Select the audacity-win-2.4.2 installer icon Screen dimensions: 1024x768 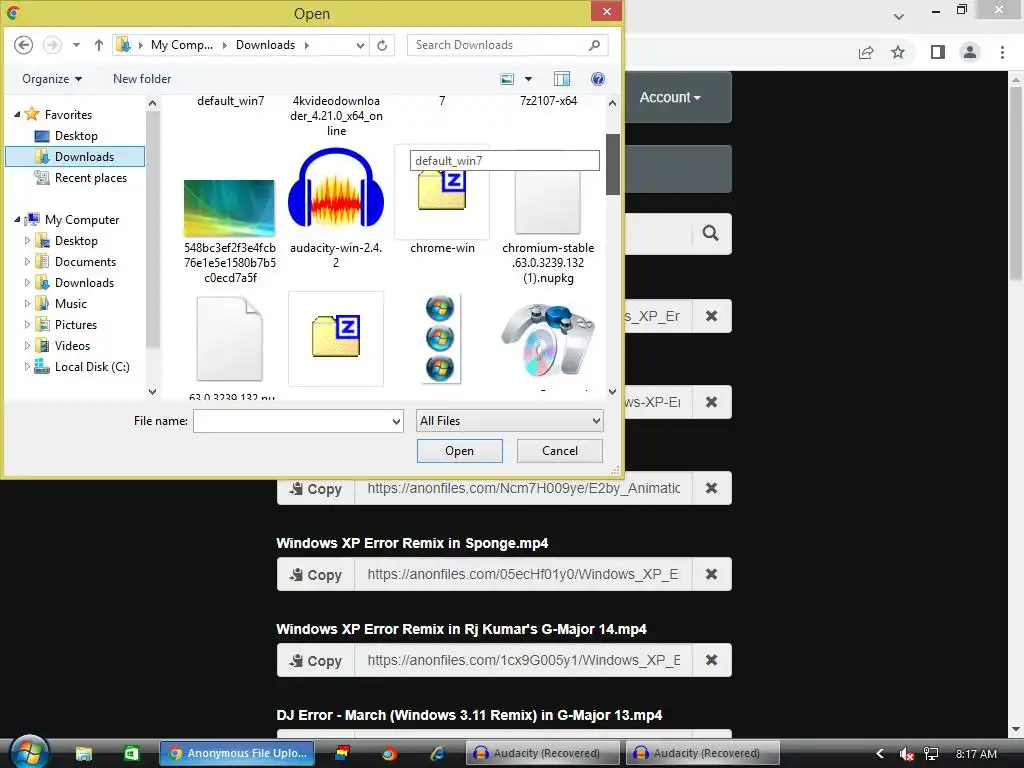(336, 190)
